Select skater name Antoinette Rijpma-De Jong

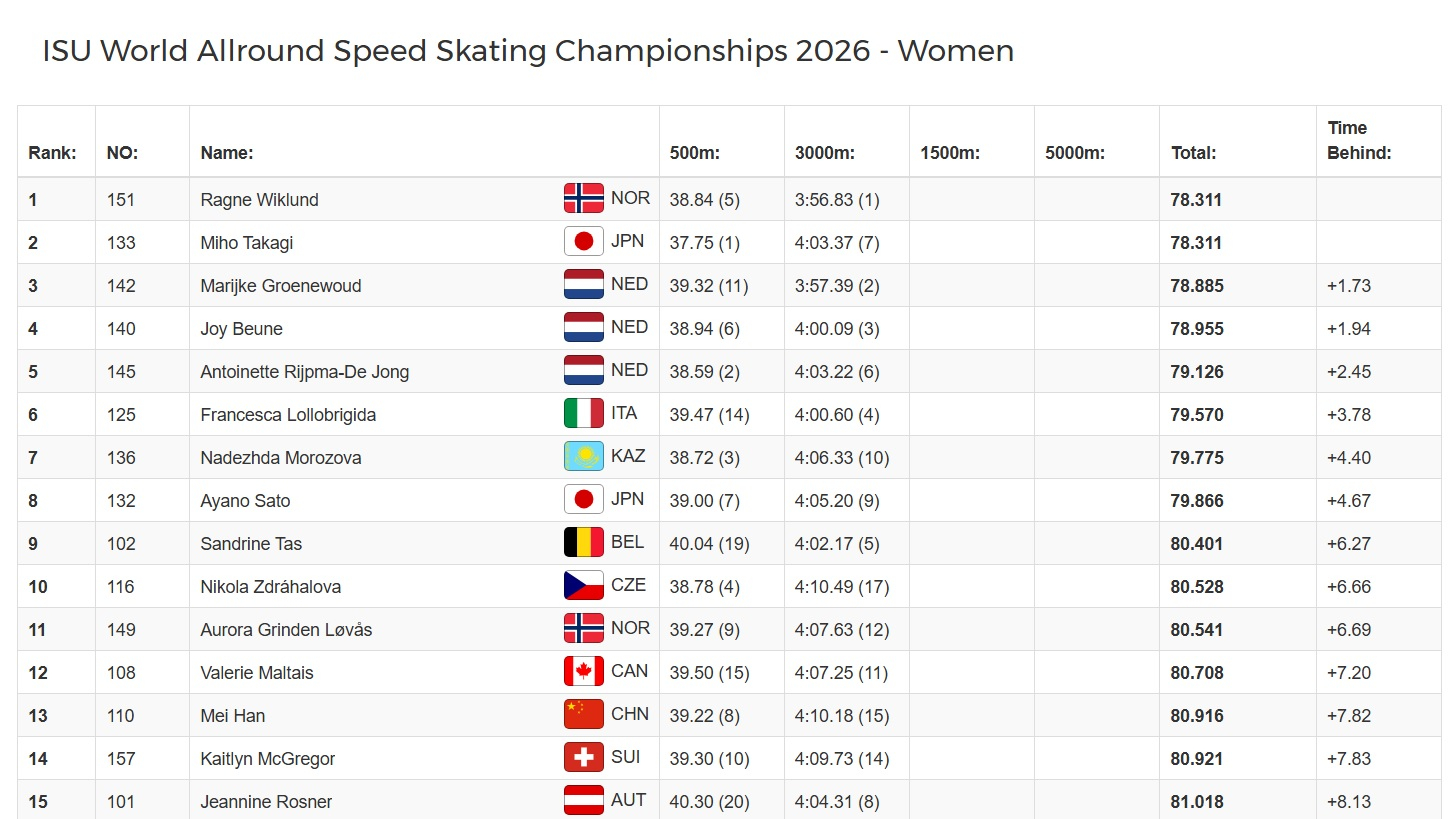pyautogui.click(x=305, y=371)
